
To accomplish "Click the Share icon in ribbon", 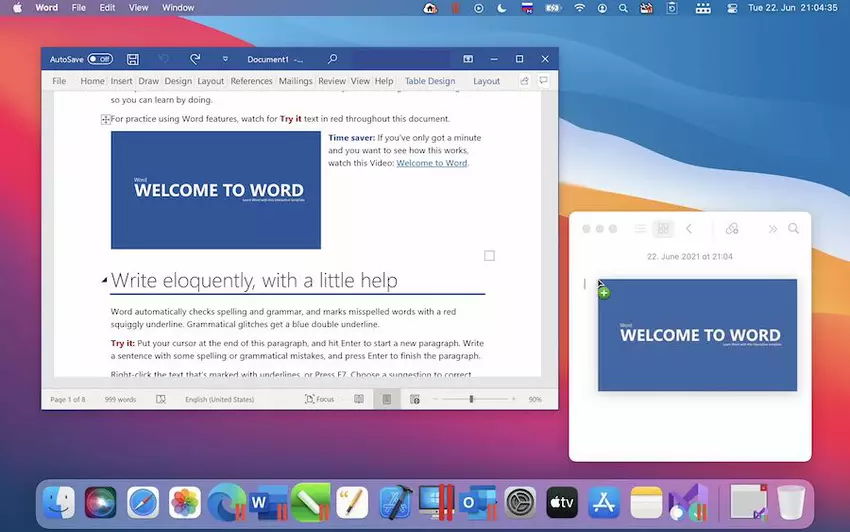I will [x=524, y=81].
